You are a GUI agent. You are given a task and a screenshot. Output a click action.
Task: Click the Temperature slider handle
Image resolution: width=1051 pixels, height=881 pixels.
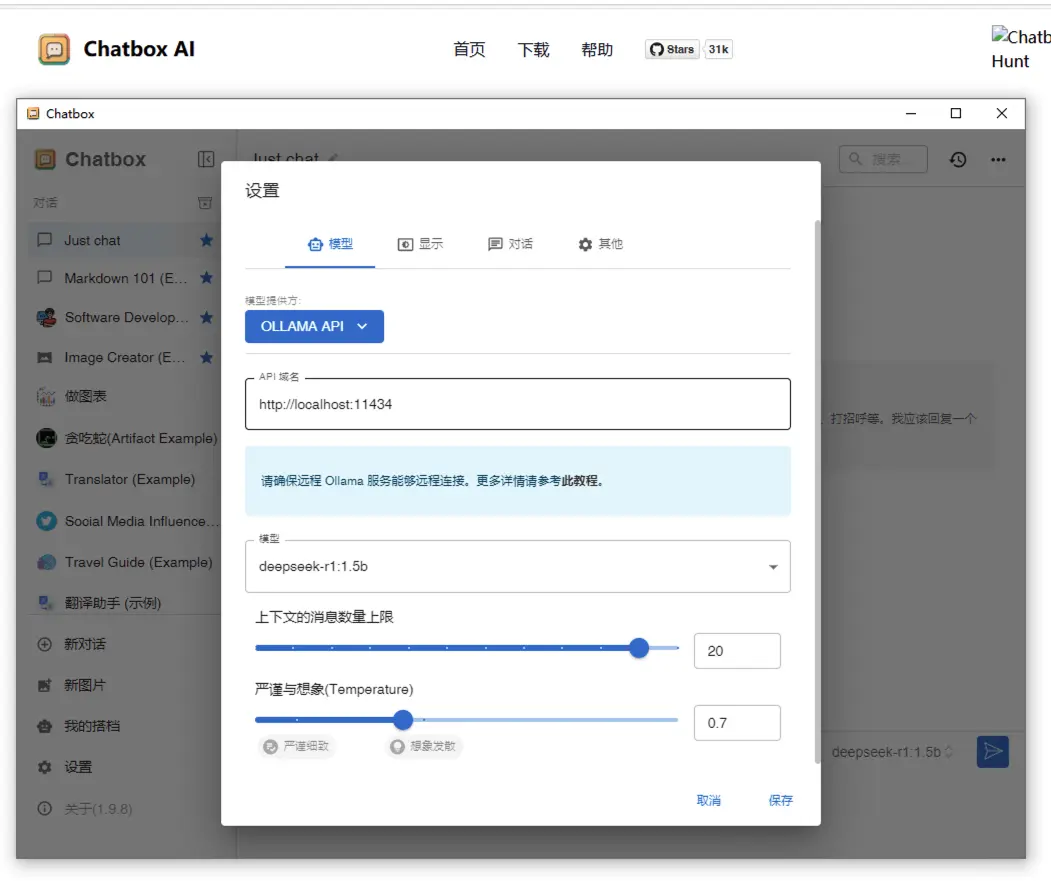coord(403,720)
